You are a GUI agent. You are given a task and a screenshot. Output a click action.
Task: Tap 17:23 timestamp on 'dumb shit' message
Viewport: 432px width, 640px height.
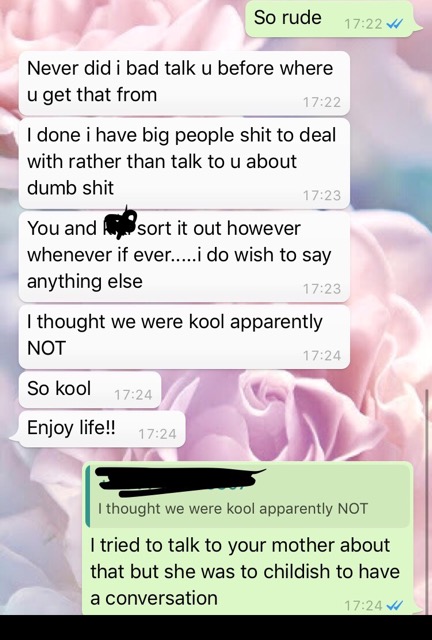(322, 196)
